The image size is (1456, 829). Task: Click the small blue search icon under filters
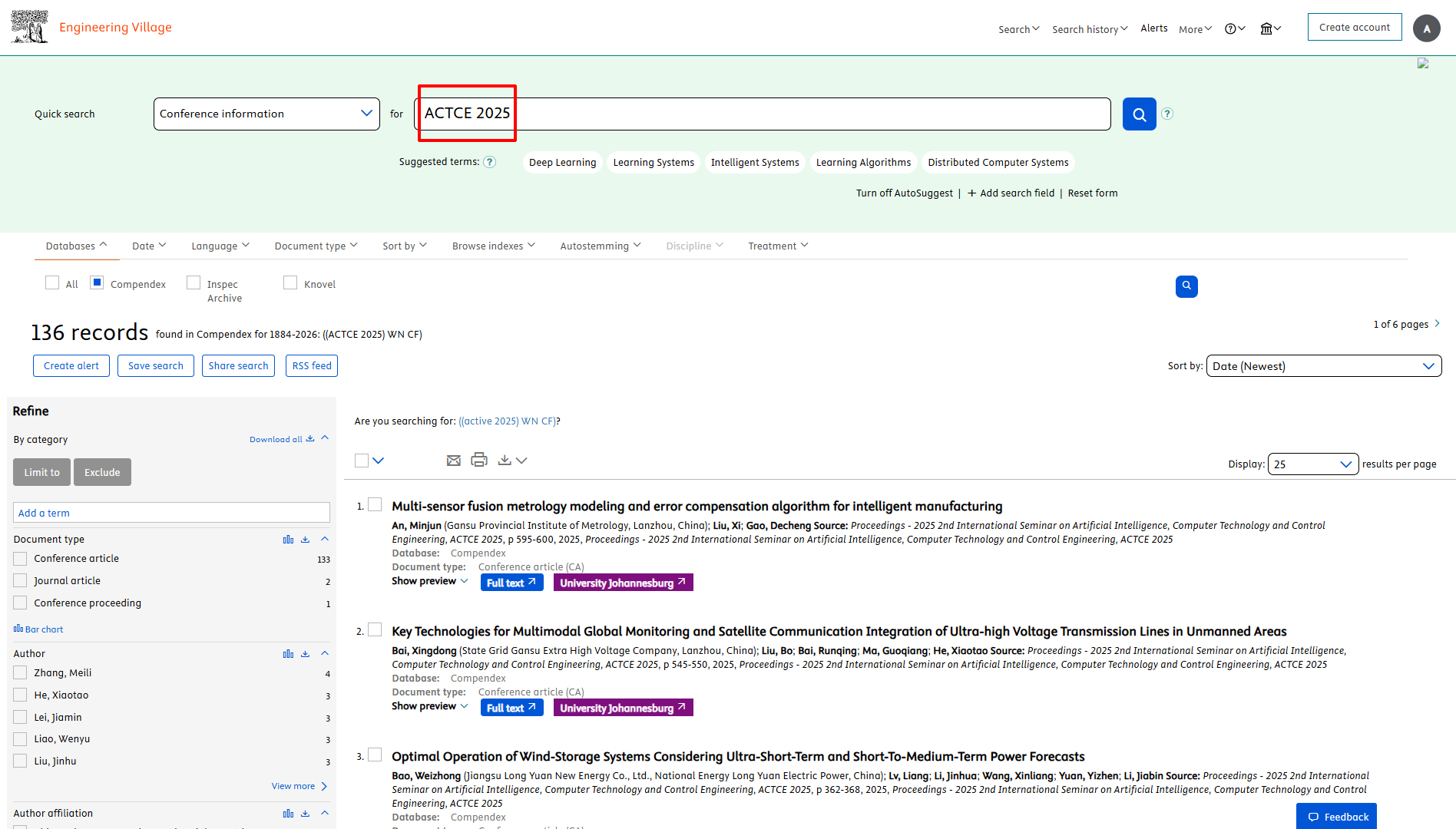(x=1186, y=286)
